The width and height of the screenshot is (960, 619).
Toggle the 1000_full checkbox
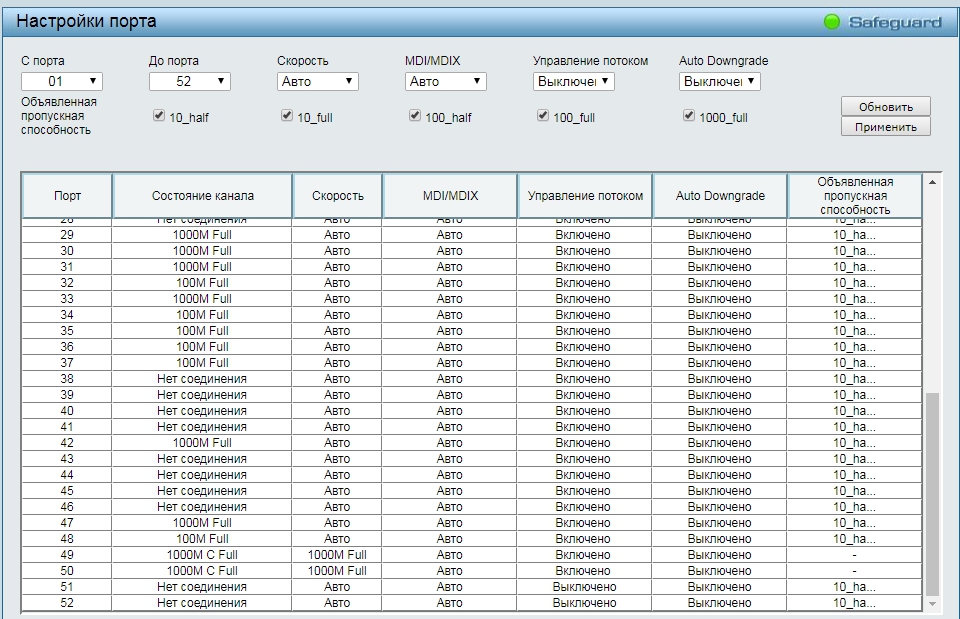689,116
